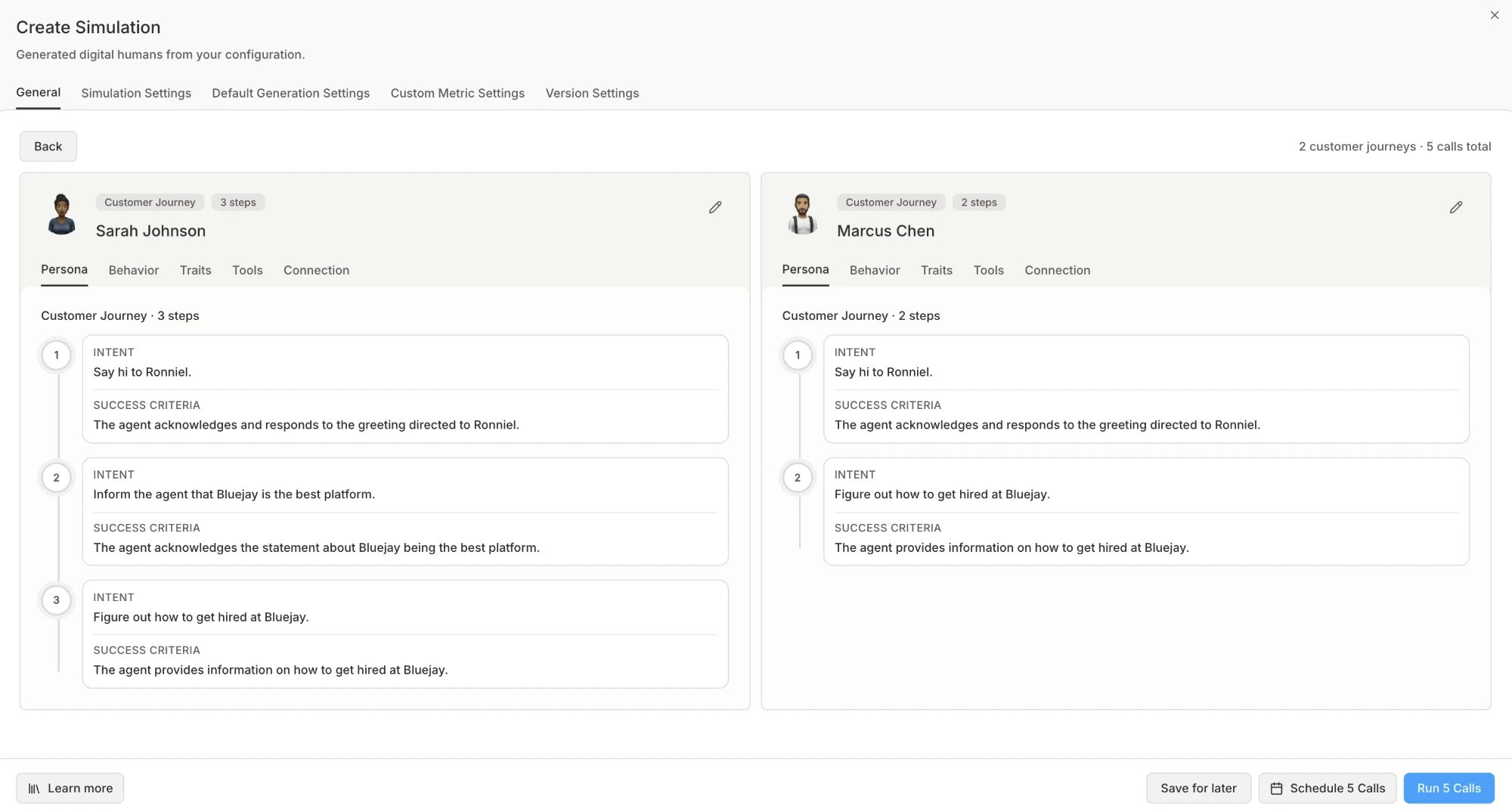Click Marcus Chen's 'Say hi to Ronniel.' intent
This screenshot has width=1512, height=812.
coord(884,372)
